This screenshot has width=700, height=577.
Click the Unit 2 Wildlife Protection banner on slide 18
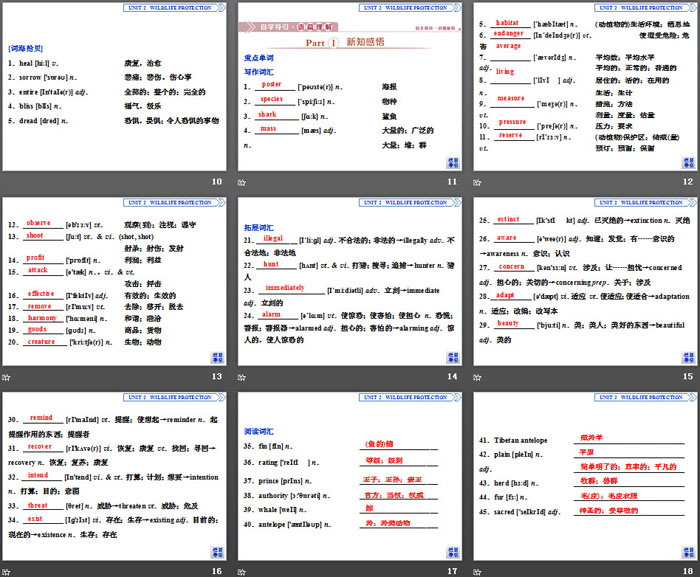pos(645,397)
